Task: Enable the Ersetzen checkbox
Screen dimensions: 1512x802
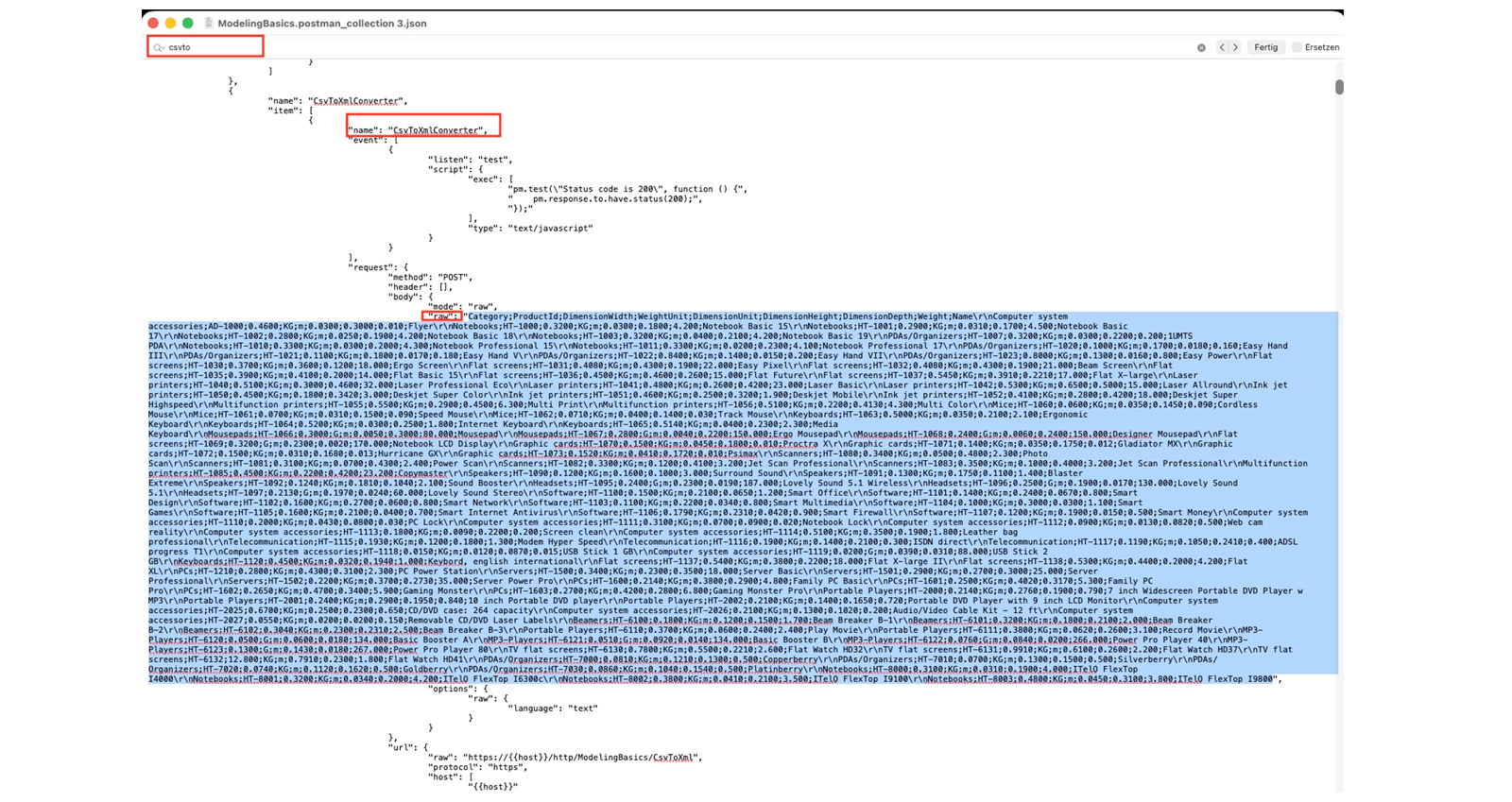Action: click(x=1297, y=47)
